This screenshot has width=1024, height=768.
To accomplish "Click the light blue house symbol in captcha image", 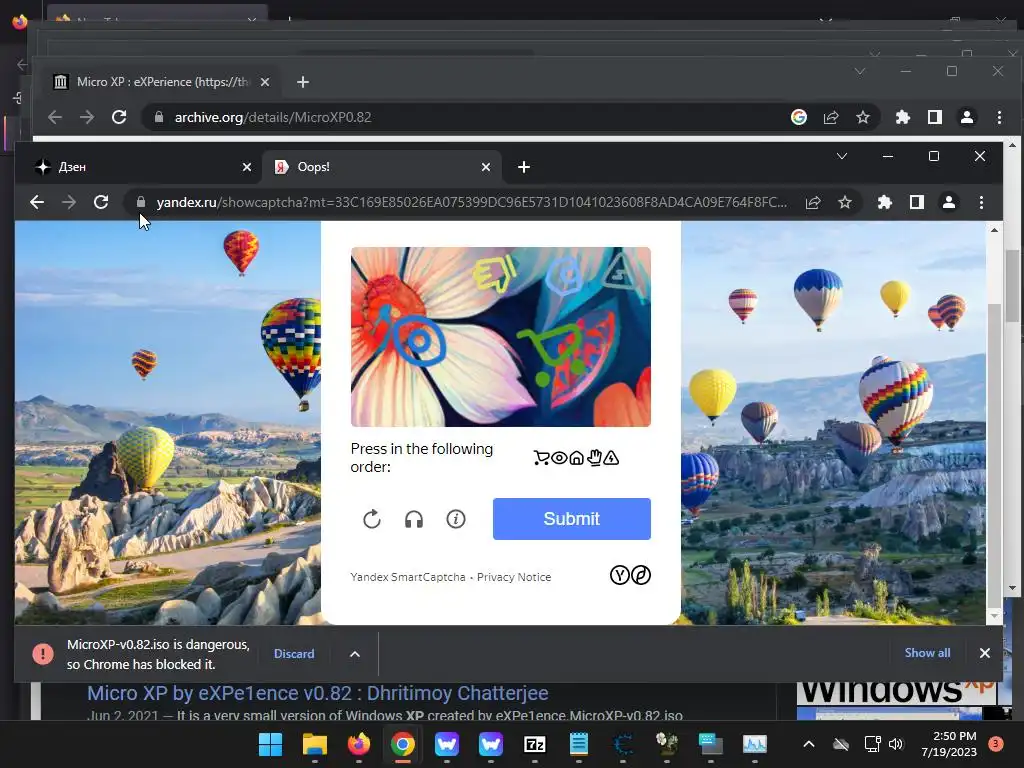I will pos(564,276).
